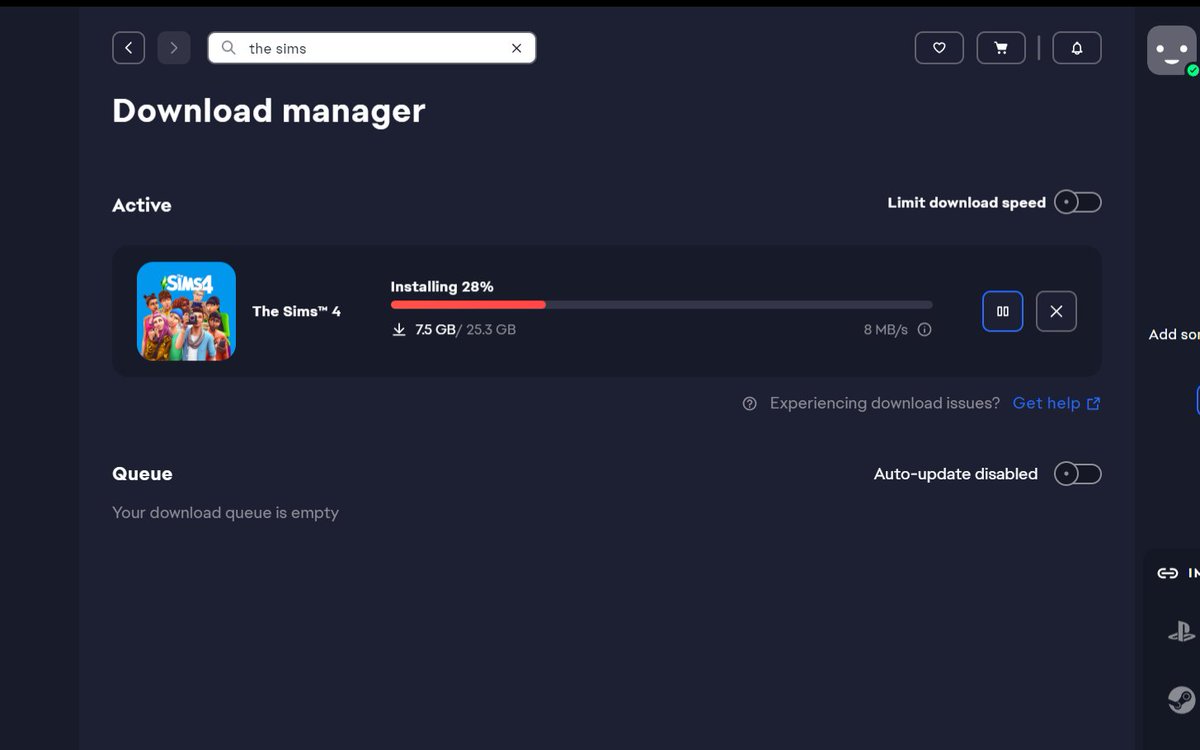Click The Sims™ 4 game title

coord(296,311)
